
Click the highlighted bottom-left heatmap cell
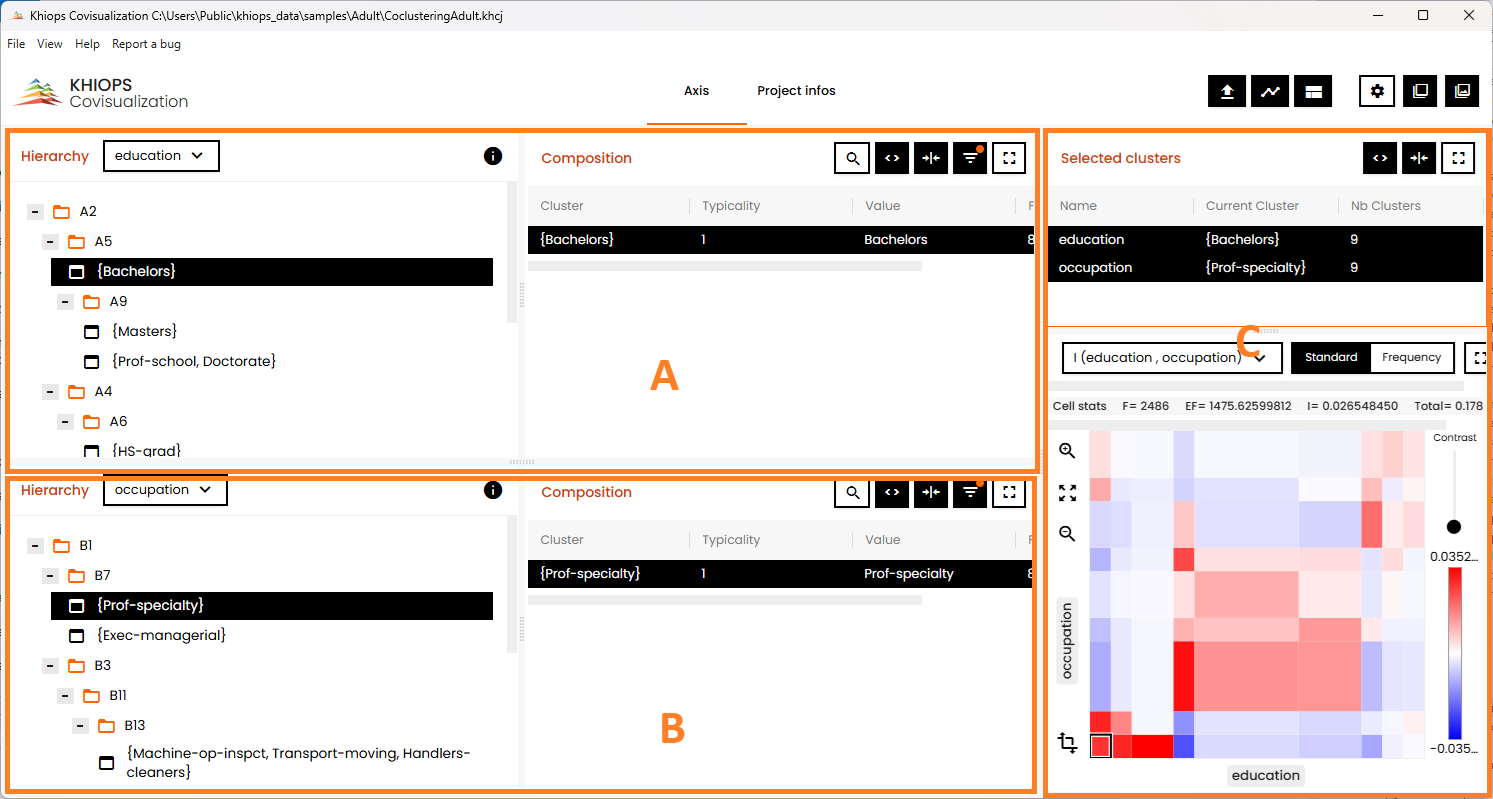(x=1100, y=746)
